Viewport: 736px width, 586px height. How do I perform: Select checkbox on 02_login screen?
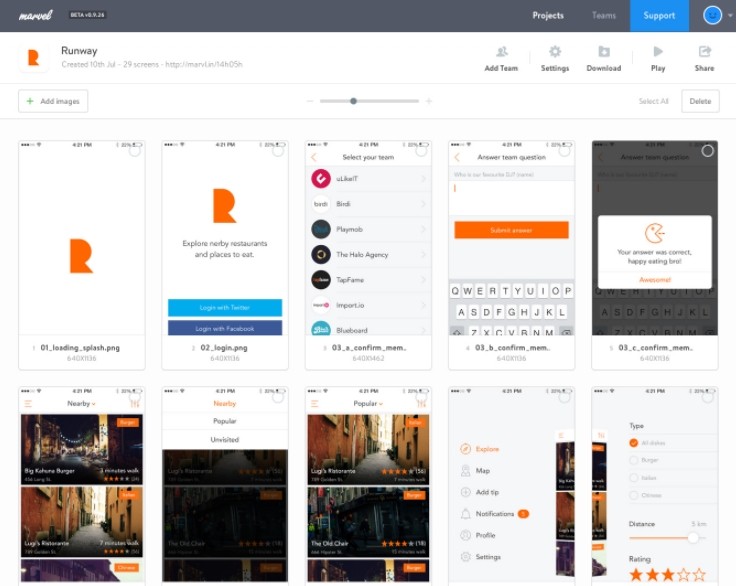point(278,151)
